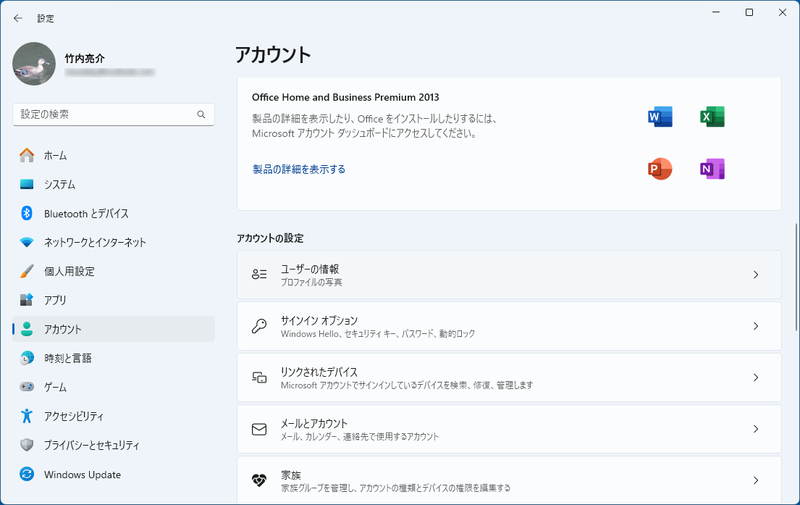Viewport: 800px width, 505px height.
Task: Minimize the settings window
Action: (x=716, y=12)
